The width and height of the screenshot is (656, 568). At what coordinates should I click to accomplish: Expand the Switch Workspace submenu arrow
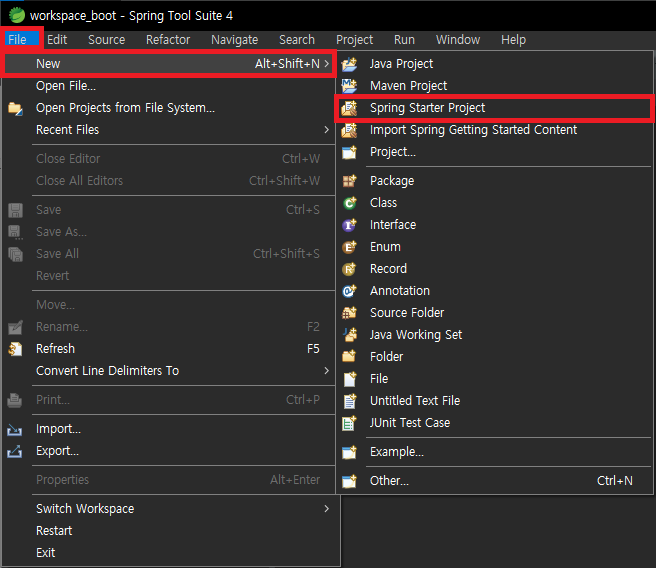[327, 509]
